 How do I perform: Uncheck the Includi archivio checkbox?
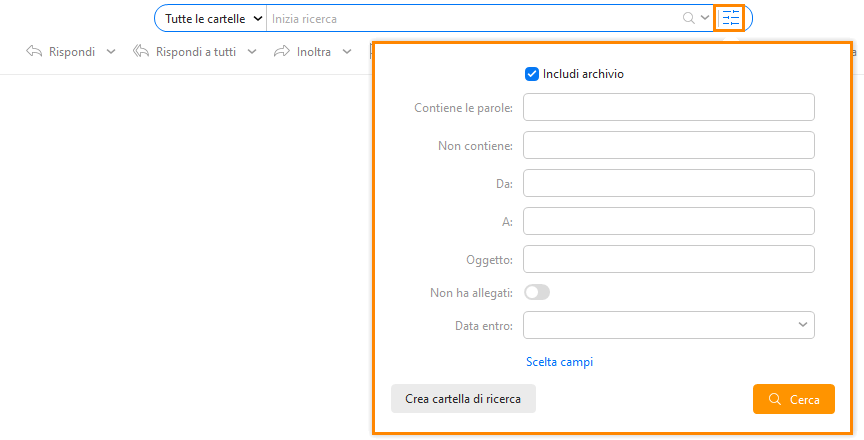coord(532,74)
